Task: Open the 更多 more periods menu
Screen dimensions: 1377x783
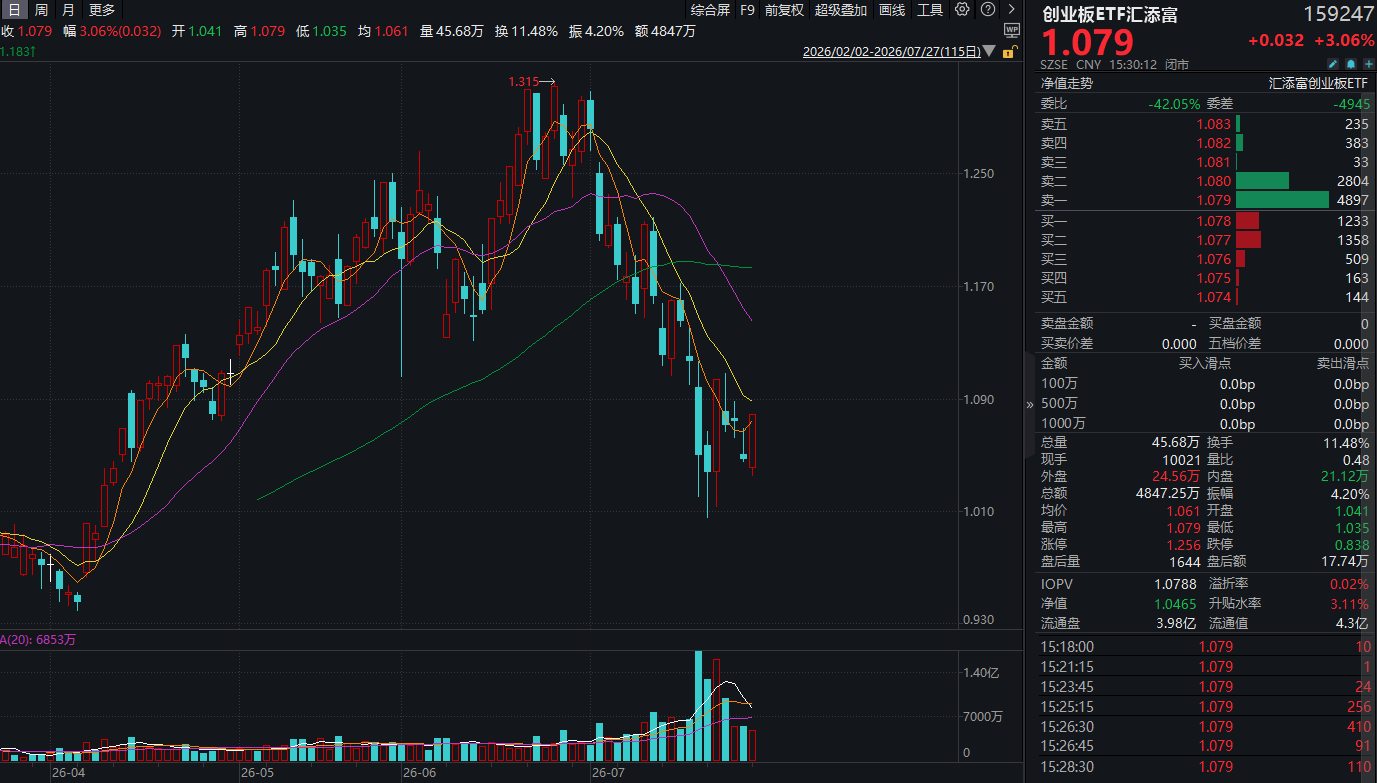Action: [102, 9]
